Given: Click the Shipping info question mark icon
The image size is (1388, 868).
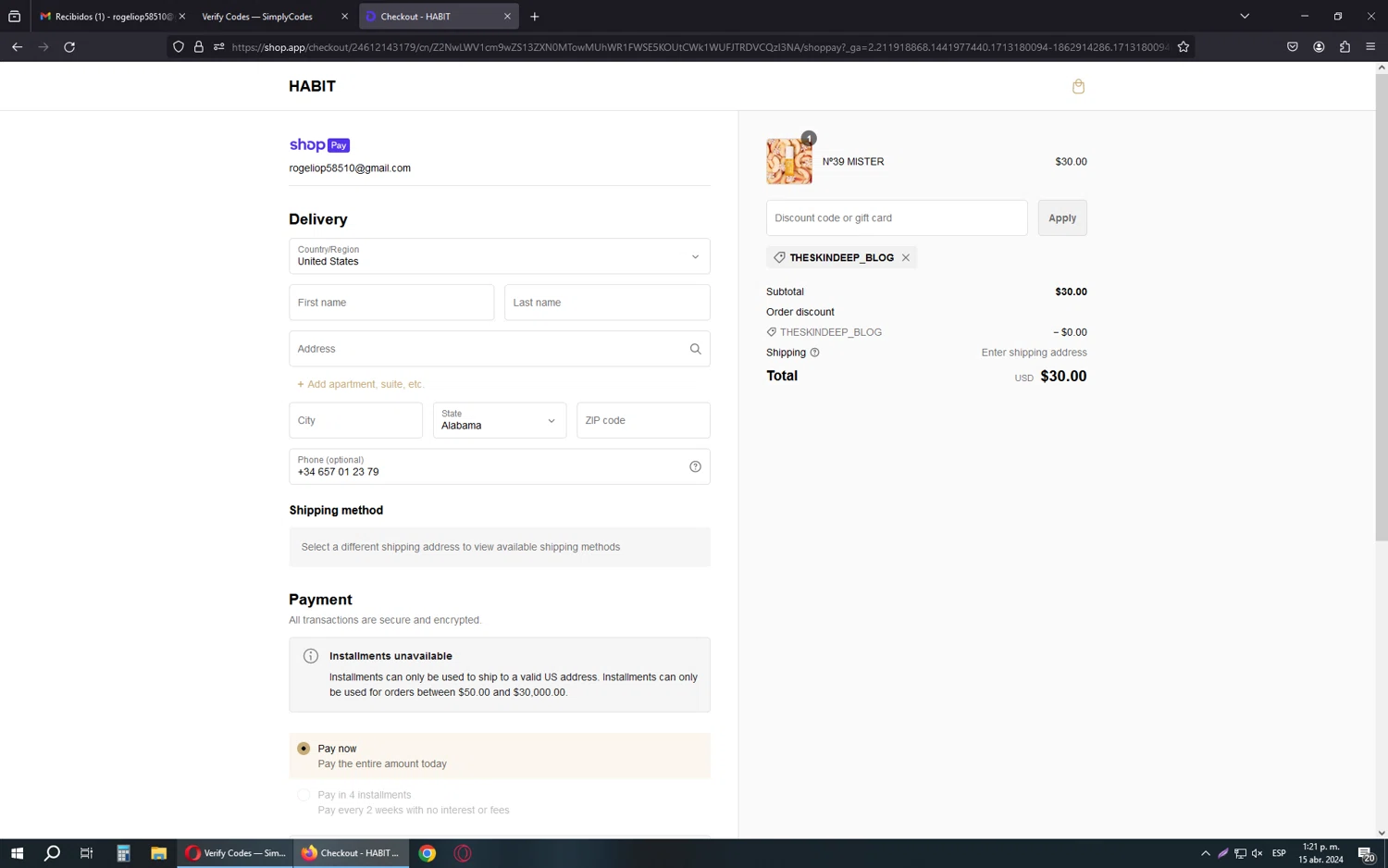Looking at the screenshot, I should pyautogui.click(x=814, y=353).
